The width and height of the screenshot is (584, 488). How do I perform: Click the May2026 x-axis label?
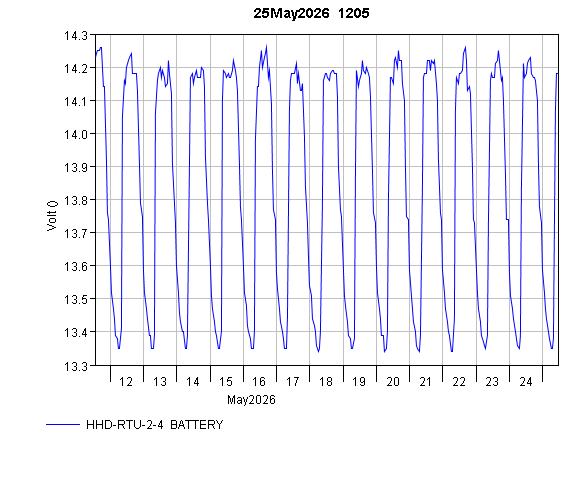point(251,400)
